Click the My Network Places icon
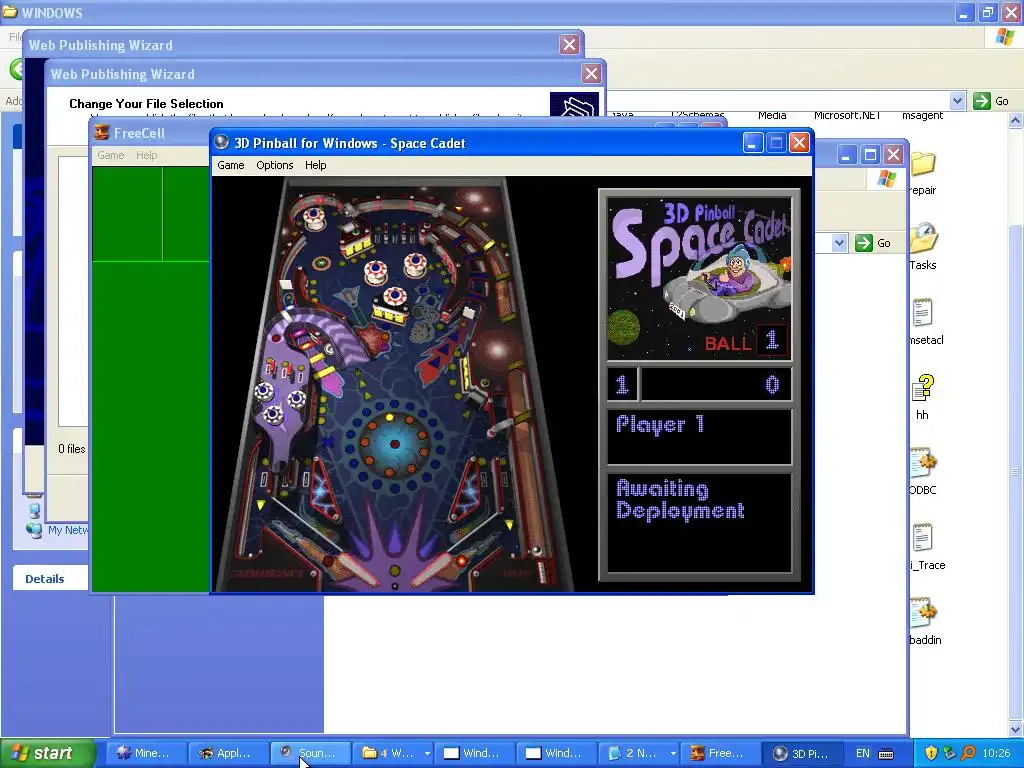1024x768 pixels. click(34, 530)
